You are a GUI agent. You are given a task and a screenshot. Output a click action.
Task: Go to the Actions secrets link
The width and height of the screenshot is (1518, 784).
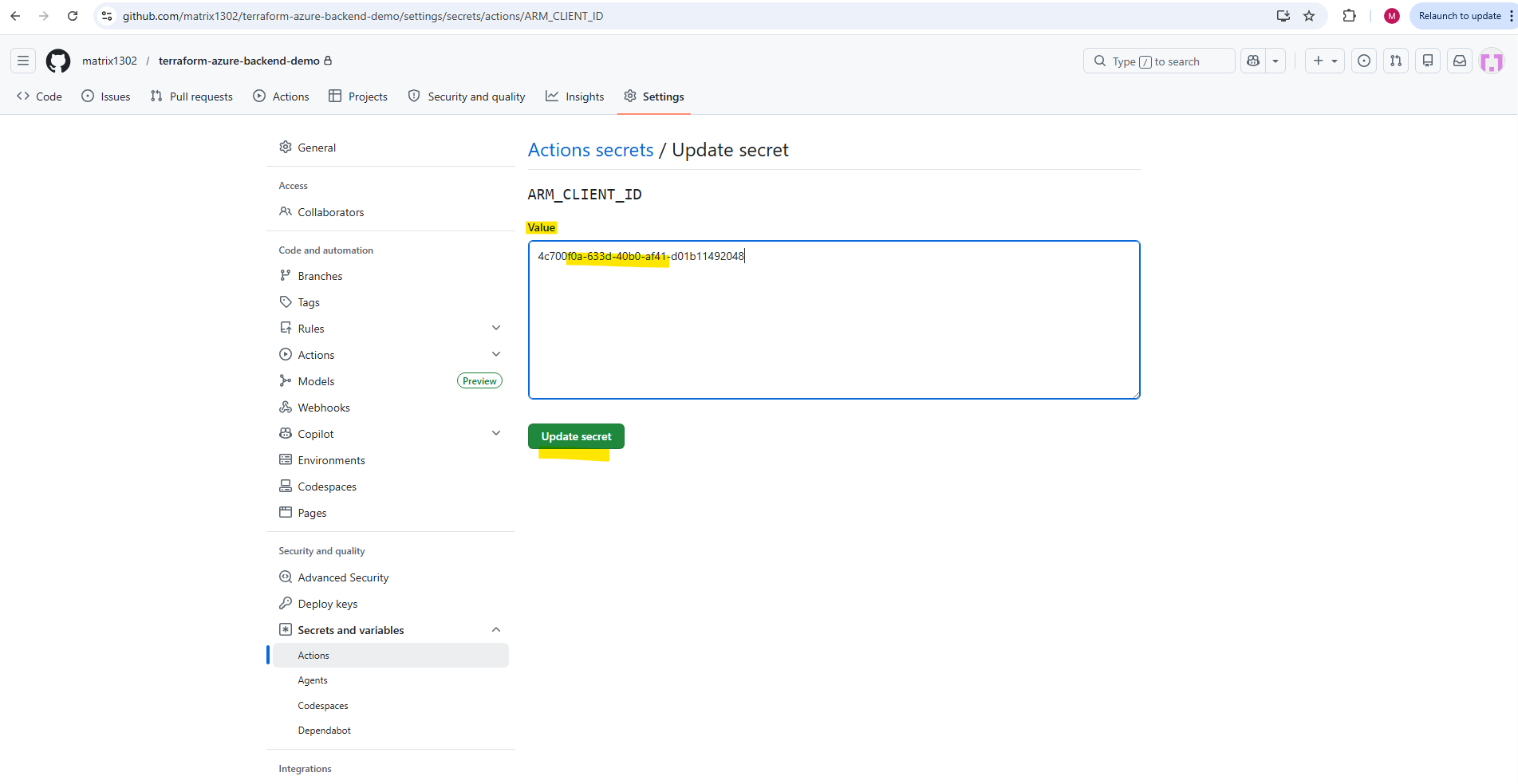click(x=590, y=150)
